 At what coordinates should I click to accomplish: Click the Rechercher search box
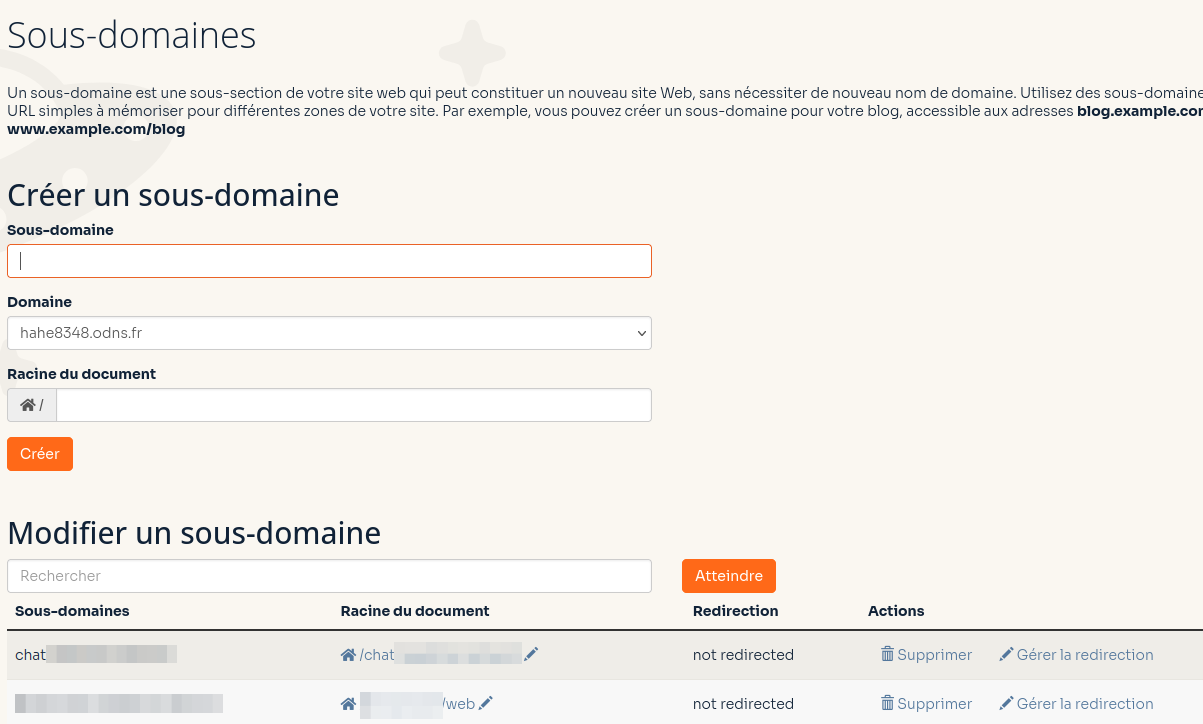(x=329, y=575)
